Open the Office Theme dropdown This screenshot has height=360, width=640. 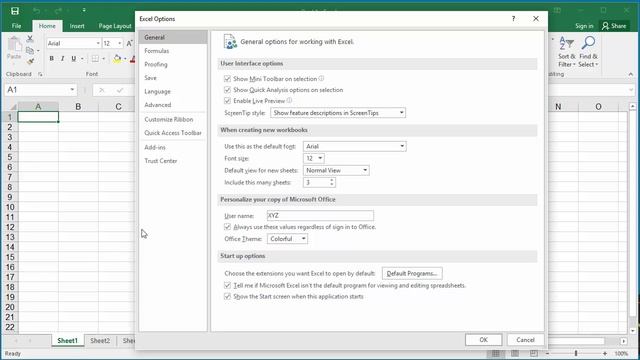287,239
